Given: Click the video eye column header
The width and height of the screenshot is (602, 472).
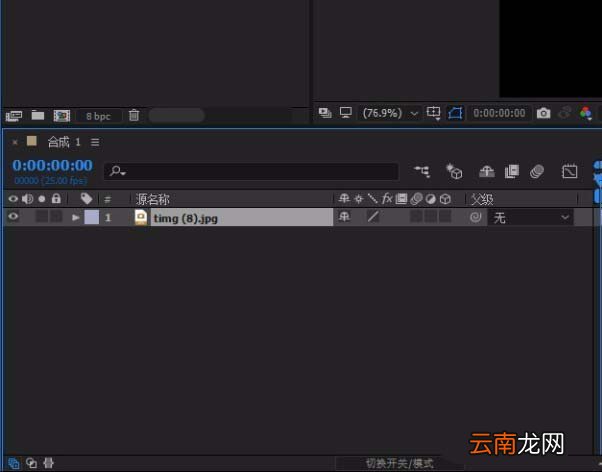Looking at the screenshot, I should pyautogui.click(x=13, y=199).
